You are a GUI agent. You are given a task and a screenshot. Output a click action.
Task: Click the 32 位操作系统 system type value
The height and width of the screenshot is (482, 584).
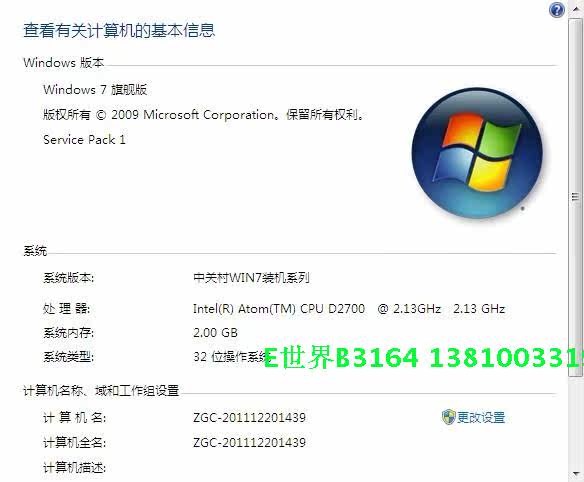tap(228, 357)
